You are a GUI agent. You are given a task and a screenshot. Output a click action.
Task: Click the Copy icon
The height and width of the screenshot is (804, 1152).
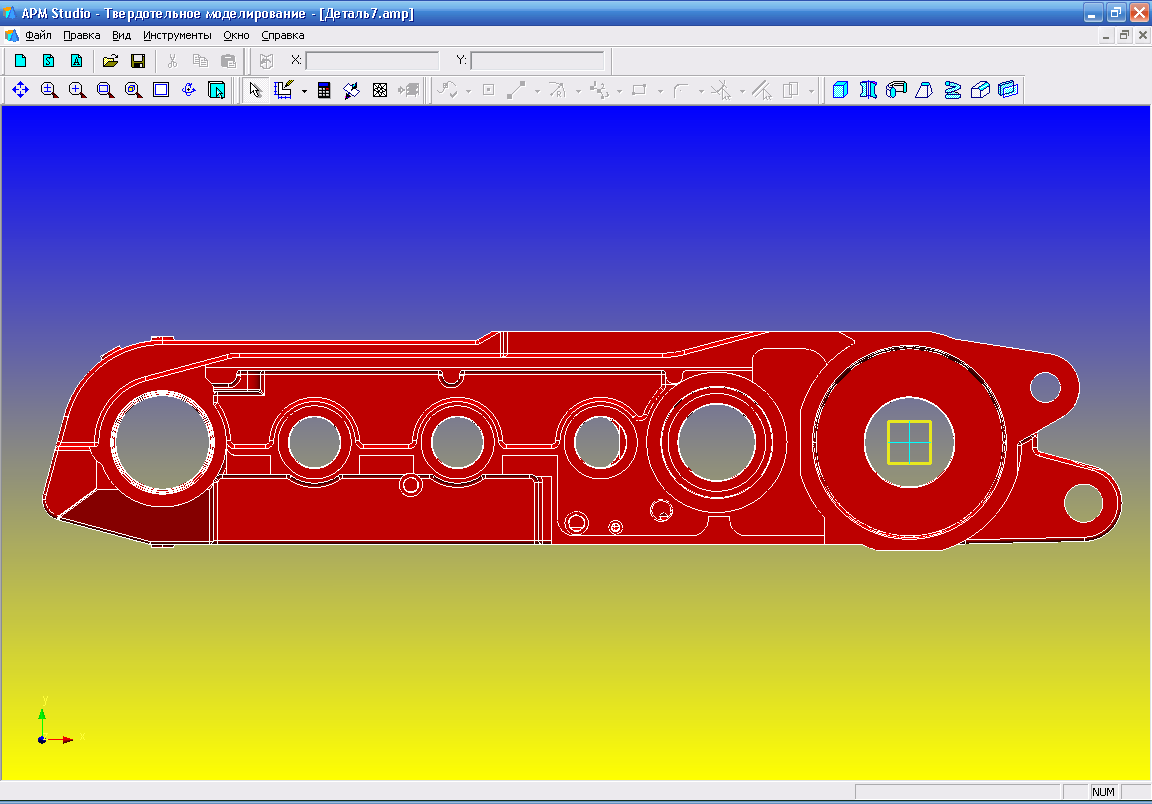[x=200, y=61]
